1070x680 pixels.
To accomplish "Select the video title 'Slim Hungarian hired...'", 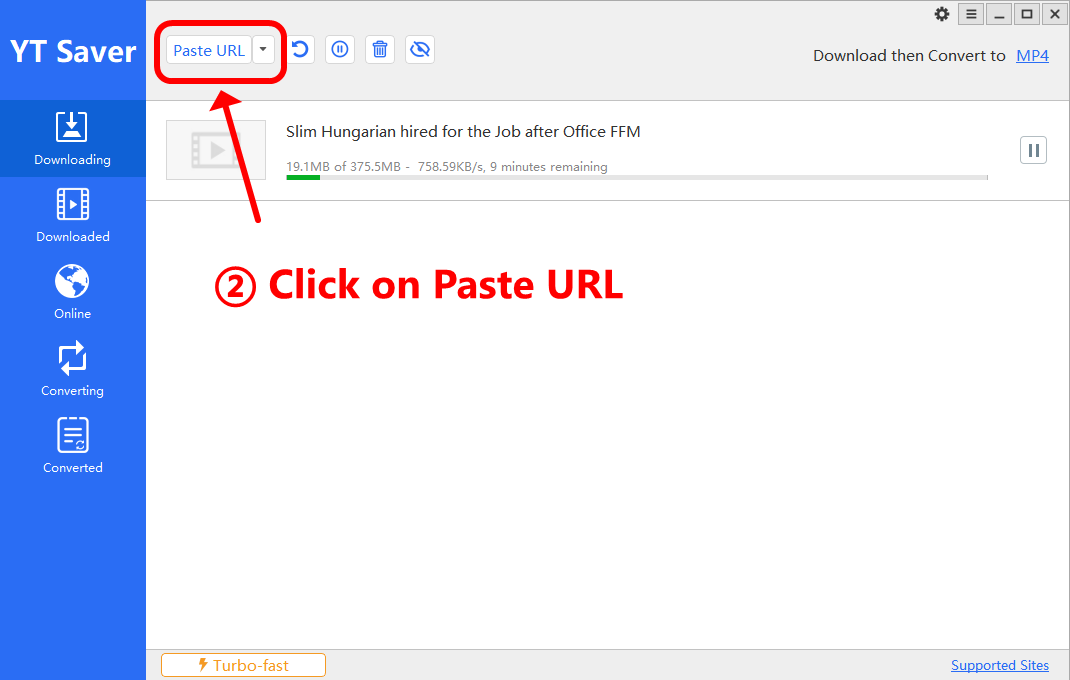I will 463,132.
